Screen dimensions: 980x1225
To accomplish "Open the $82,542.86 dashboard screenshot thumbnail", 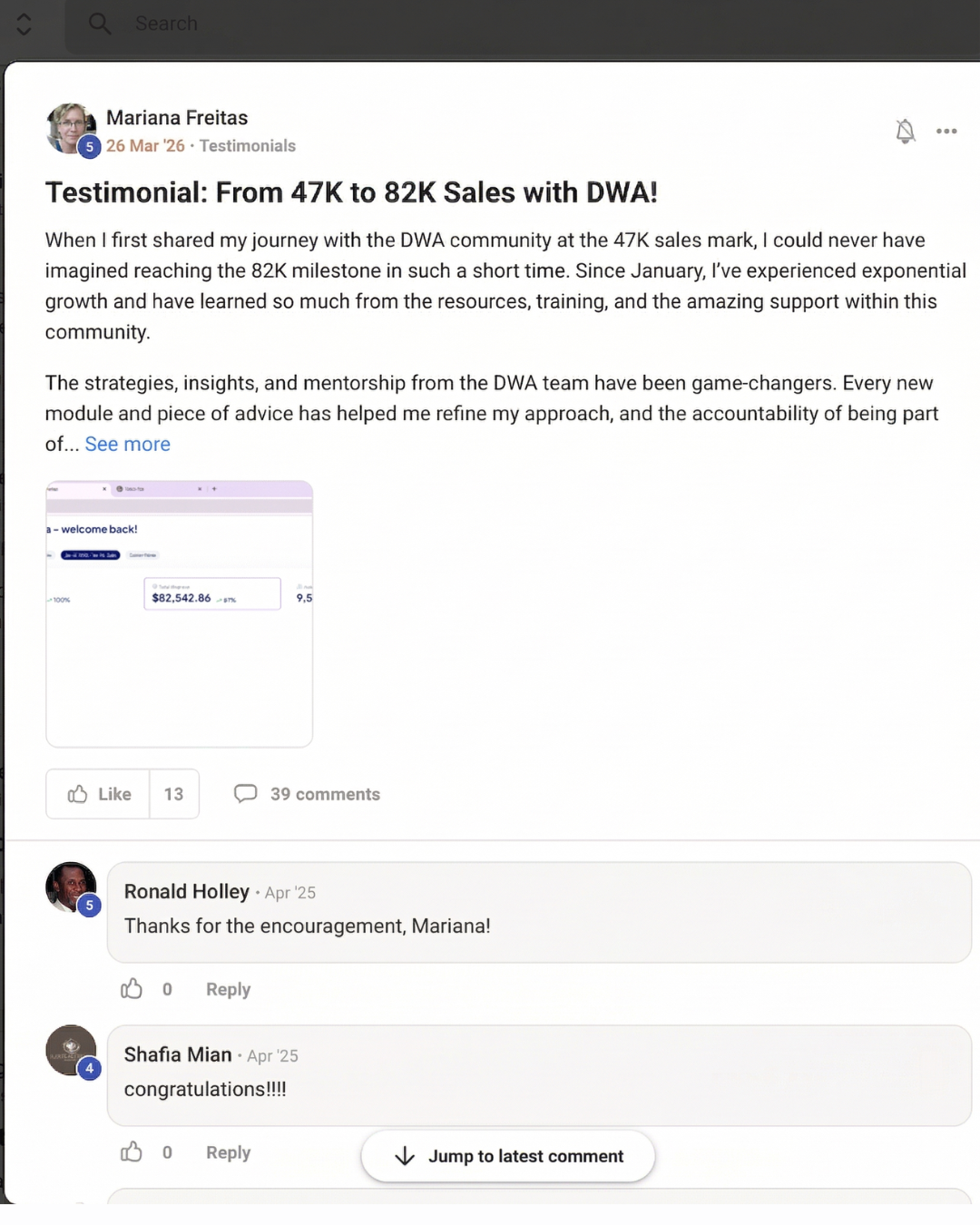I will point(180,613).
